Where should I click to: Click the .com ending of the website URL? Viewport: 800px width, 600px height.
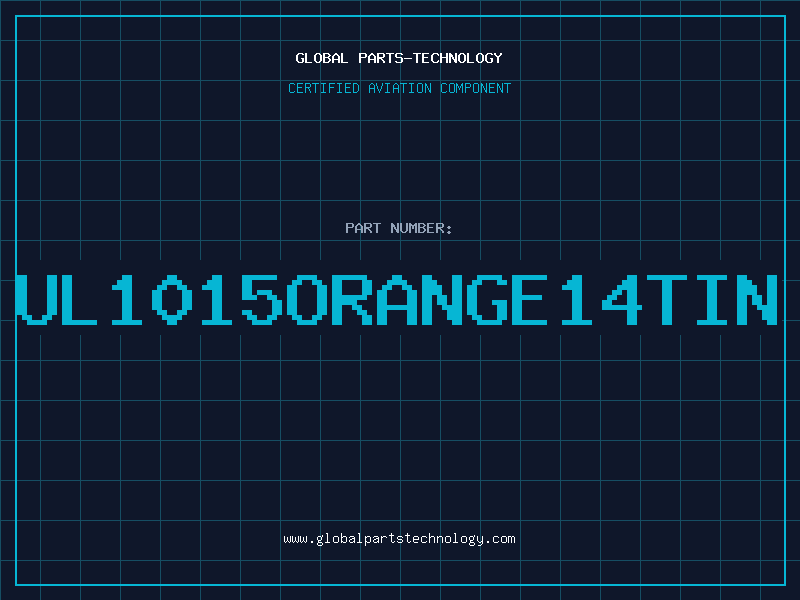pyautogui.click(x=499, y=539)
